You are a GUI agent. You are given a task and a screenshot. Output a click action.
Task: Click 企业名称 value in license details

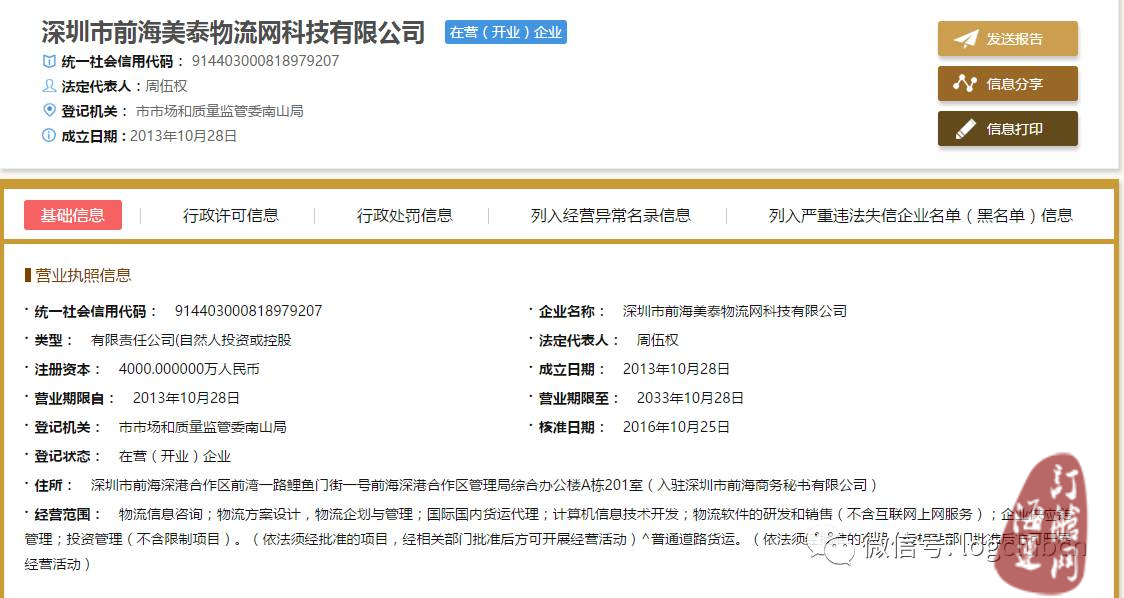tap(735, 311)
